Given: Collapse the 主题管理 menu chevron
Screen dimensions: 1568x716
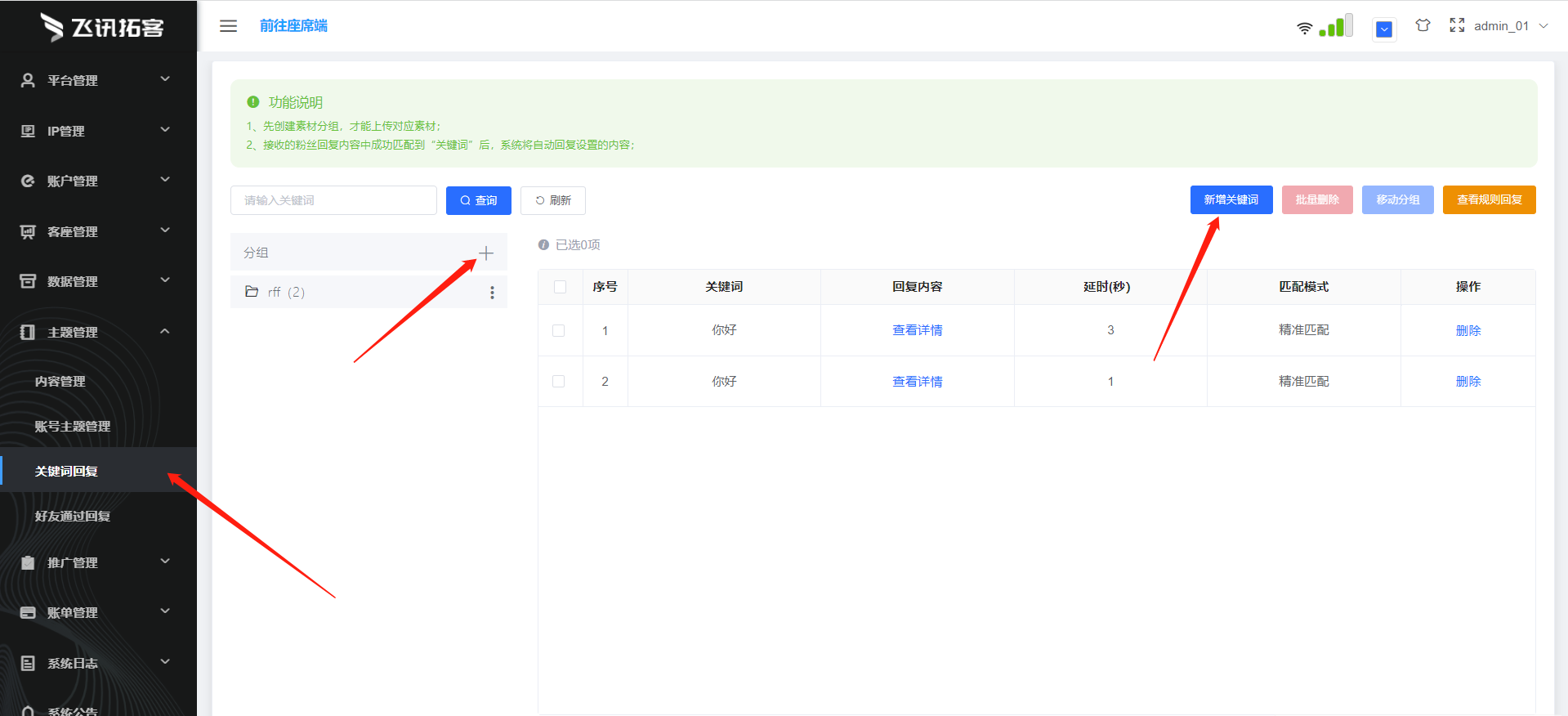Looking at the screenshot, I should [165, 331].
